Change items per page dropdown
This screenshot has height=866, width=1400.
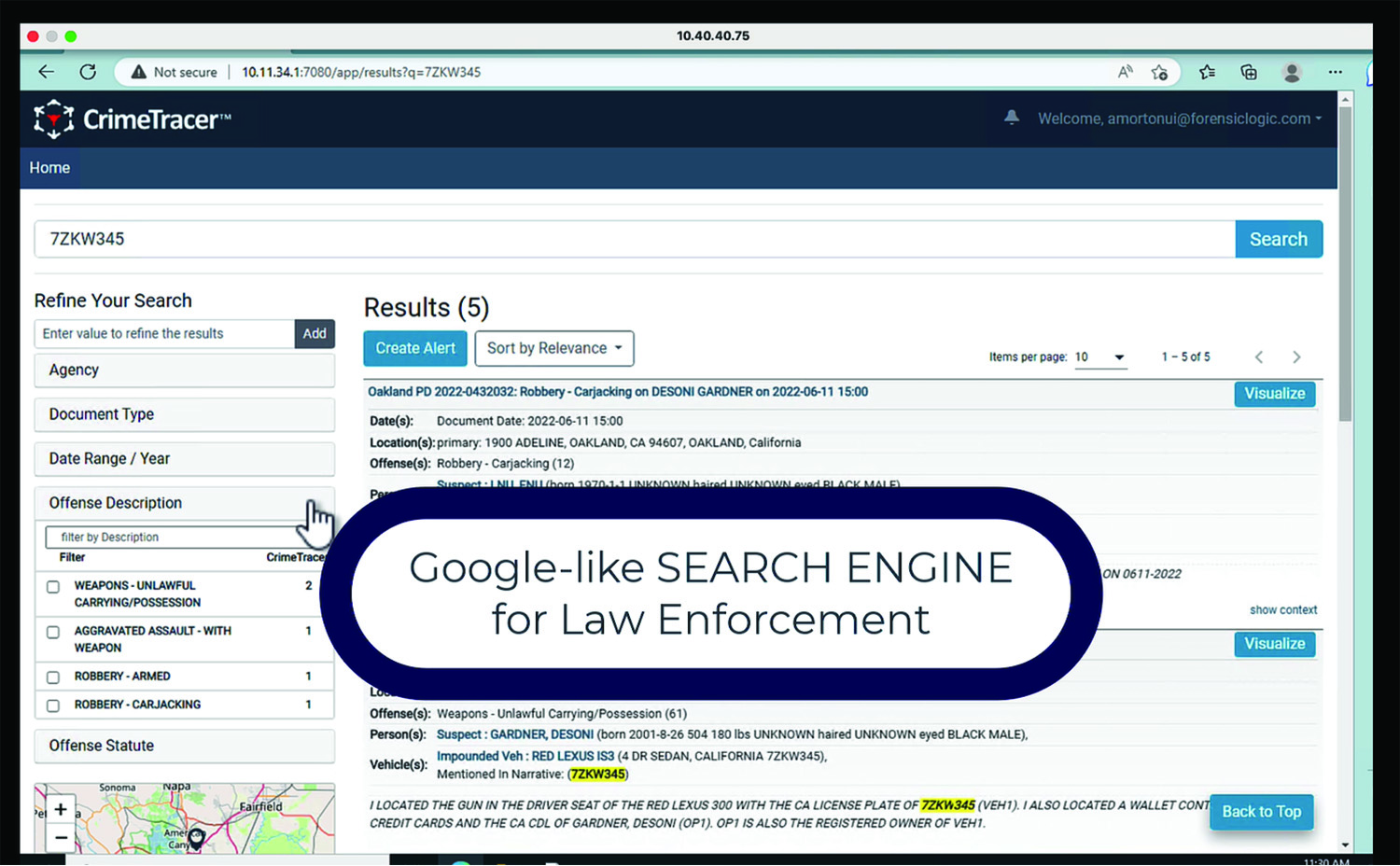(1099, 357)
